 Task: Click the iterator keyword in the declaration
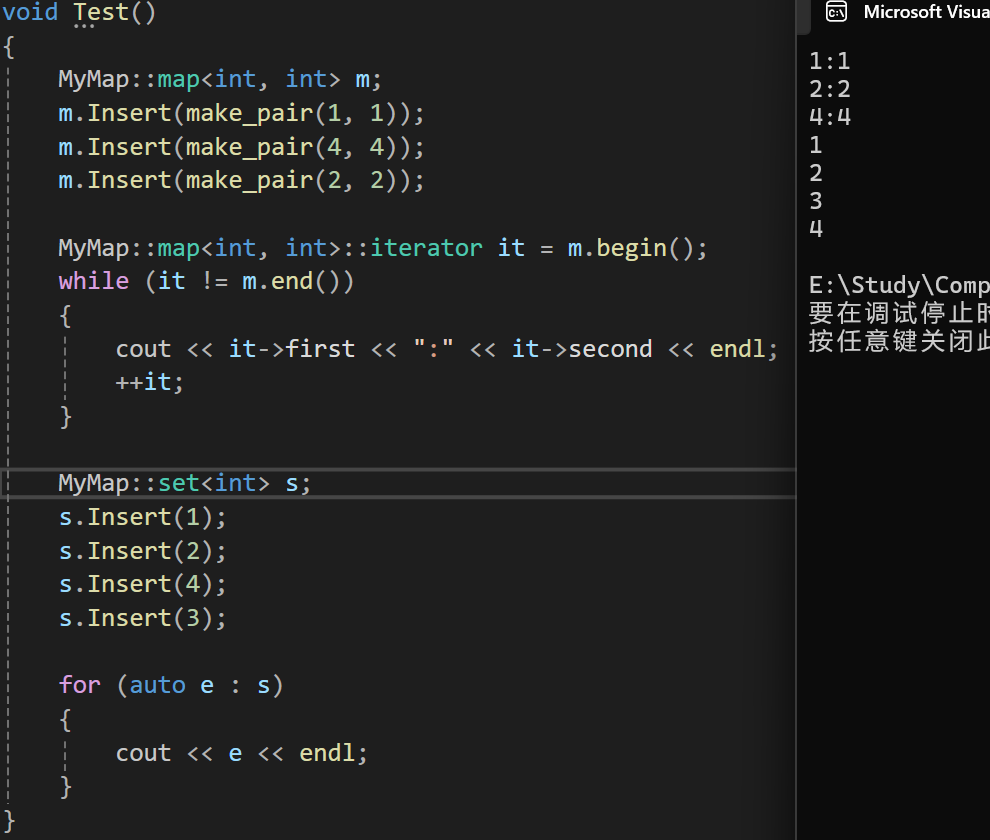[426, 248]
